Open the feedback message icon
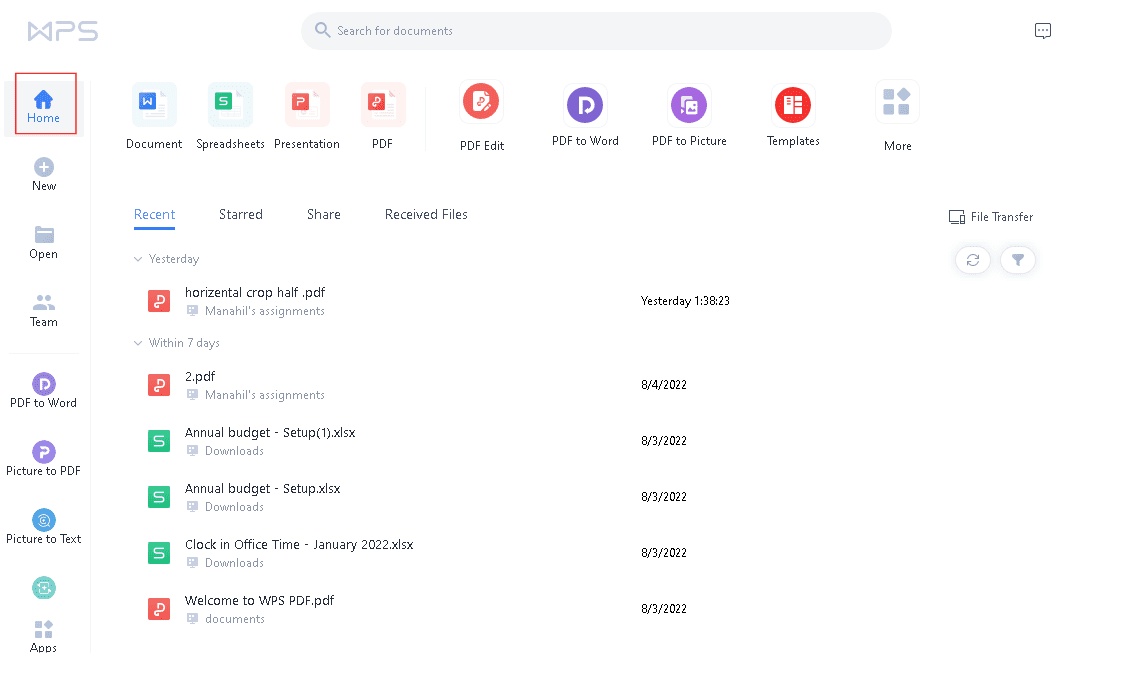 click(x=1043, y=31)
